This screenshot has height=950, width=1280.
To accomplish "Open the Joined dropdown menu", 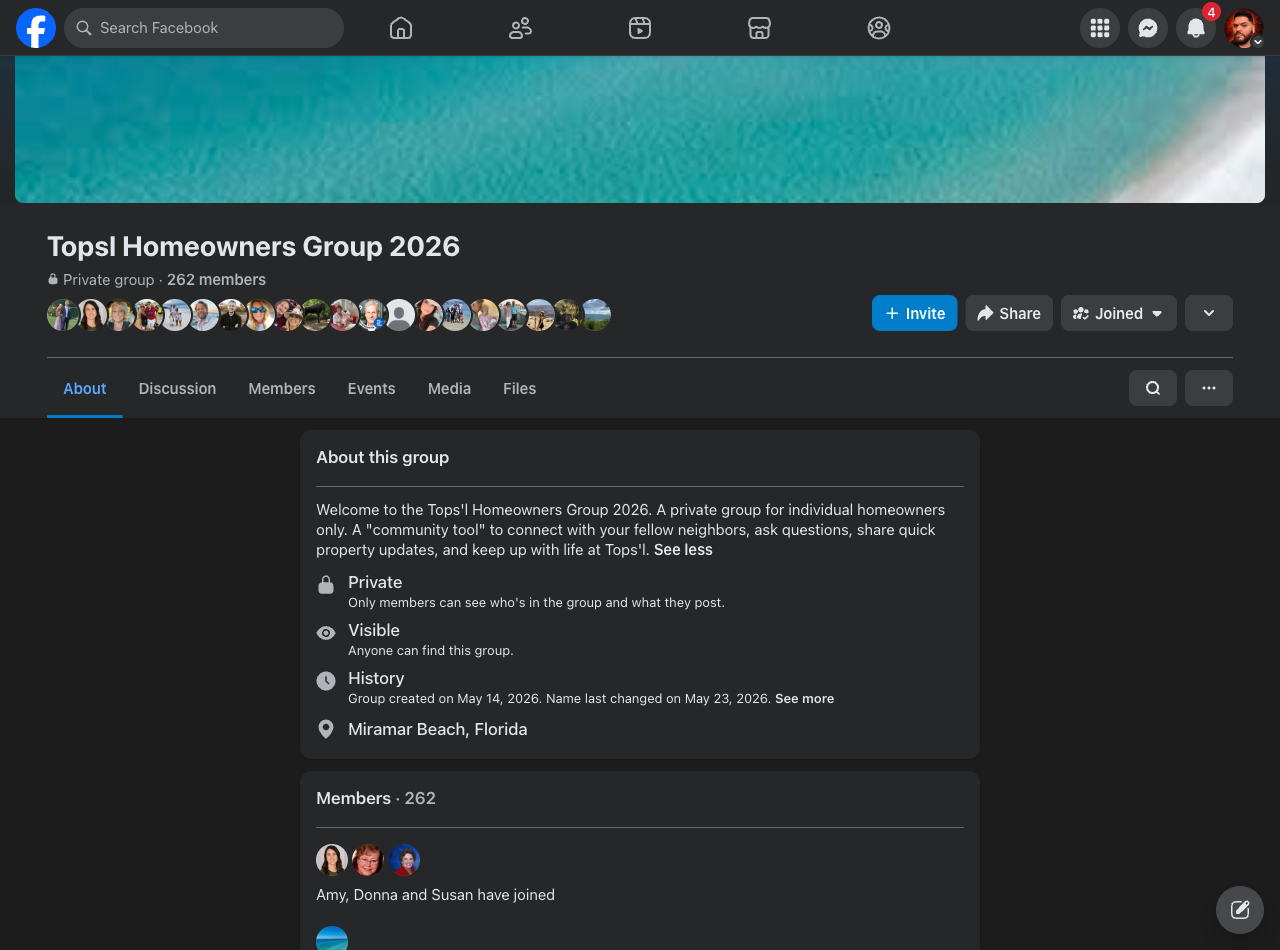I will click(x=1119, y=313).
